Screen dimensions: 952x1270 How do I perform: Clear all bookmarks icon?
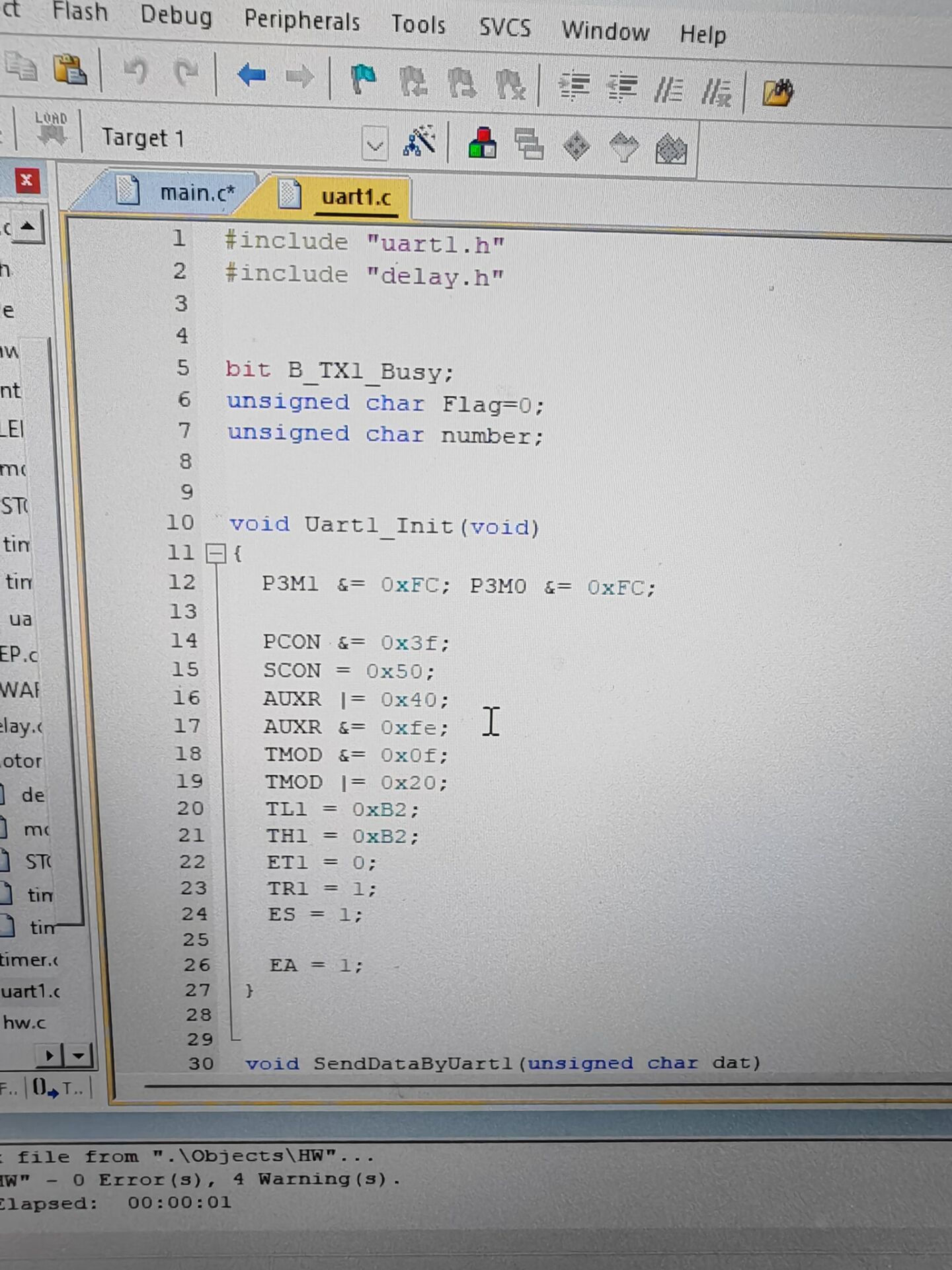(510, 85)
